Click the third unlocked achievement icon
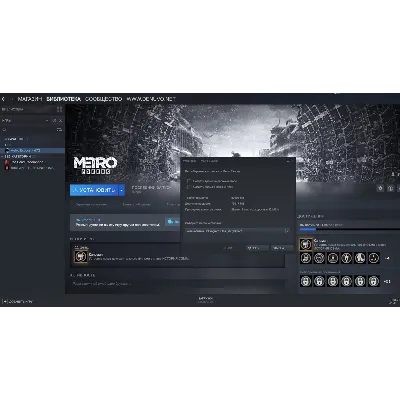Image resolution: width=400 pixels, height=400 pixels. [333, 258]
